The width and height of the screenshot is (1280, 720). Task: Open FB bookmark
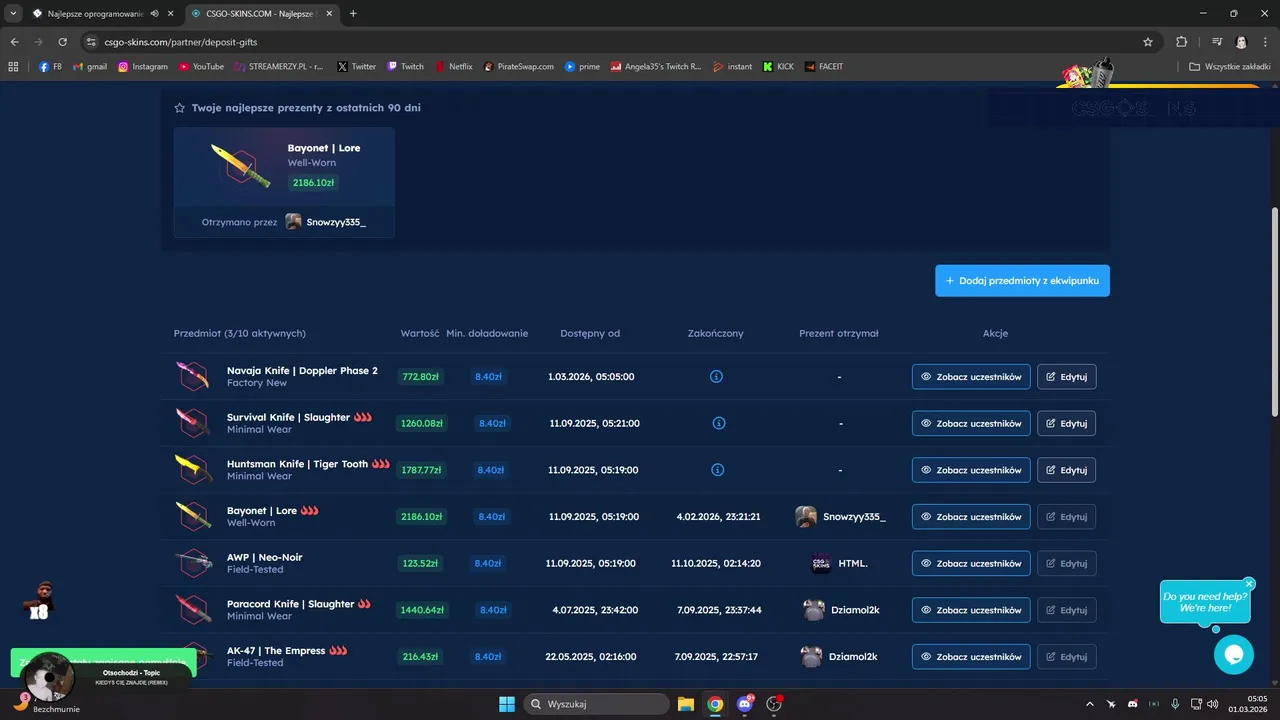pyautogui.click(x=50, y=67)
